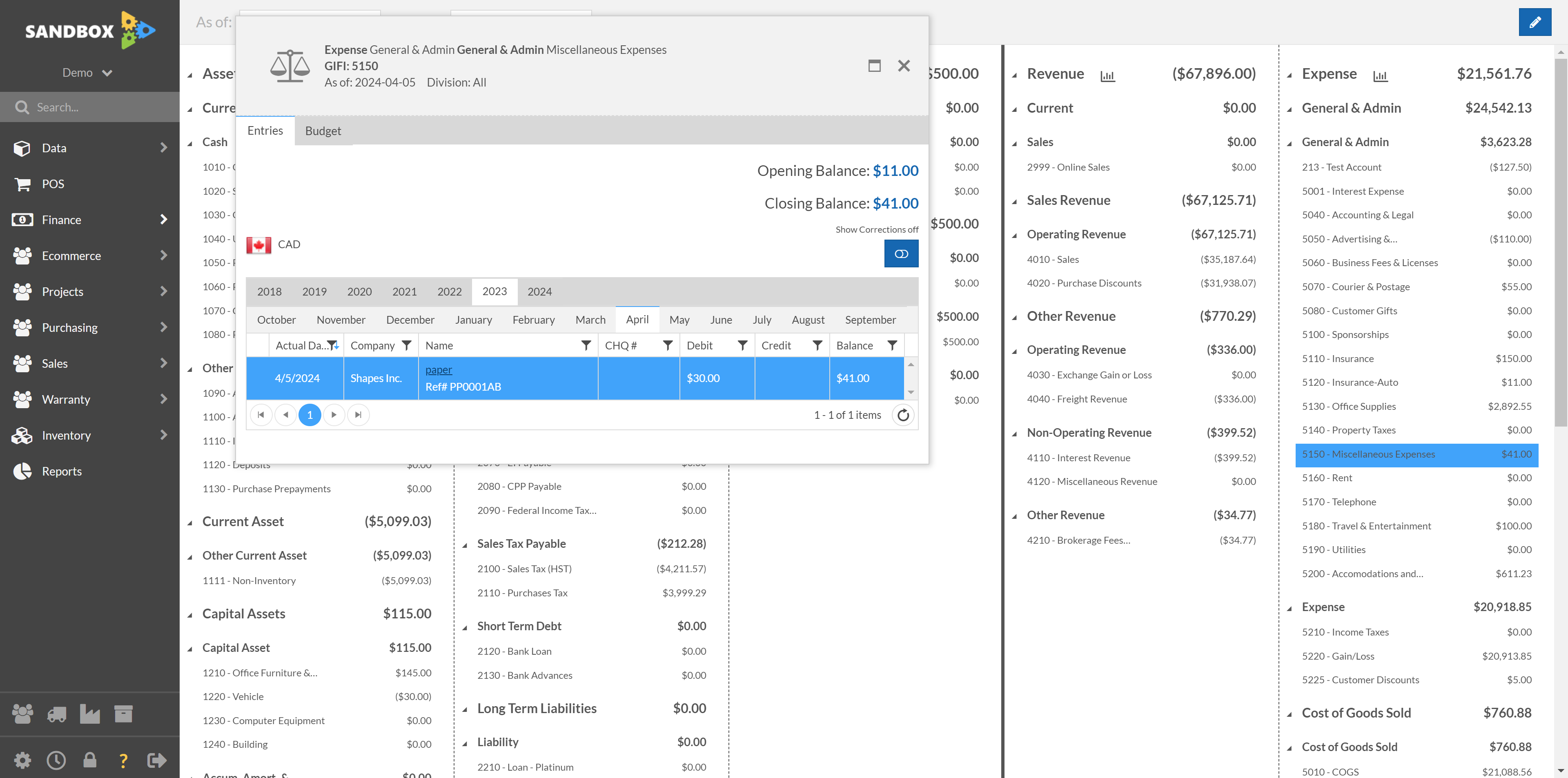The width and height of the screenshot is (1568, 778).
Task: Collapse the Cost of Goods Sold heading triangle
Action: pos(1289,714)
